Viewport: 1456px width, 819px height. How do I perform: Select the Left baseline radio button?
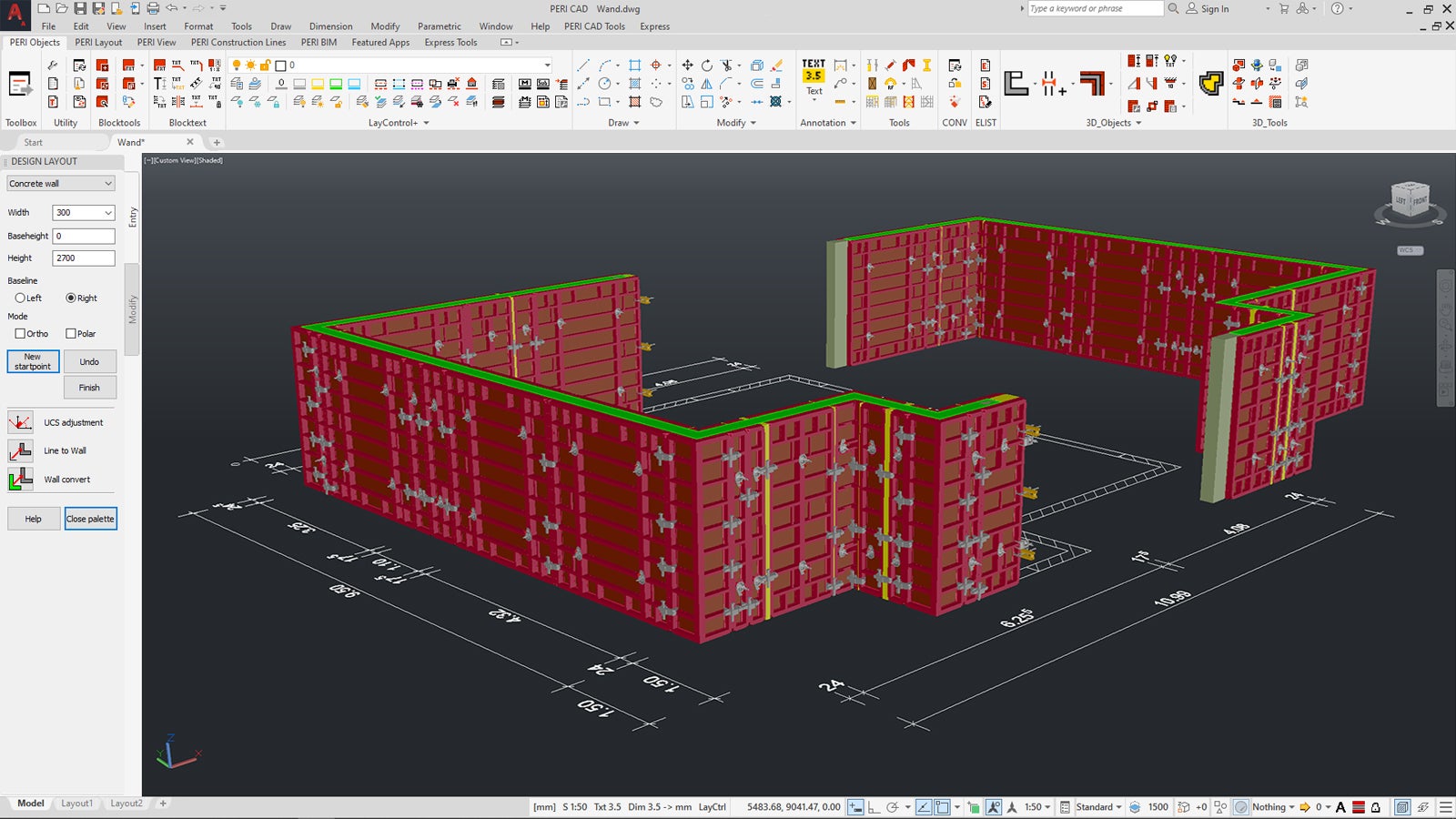(x=20, y=298)
